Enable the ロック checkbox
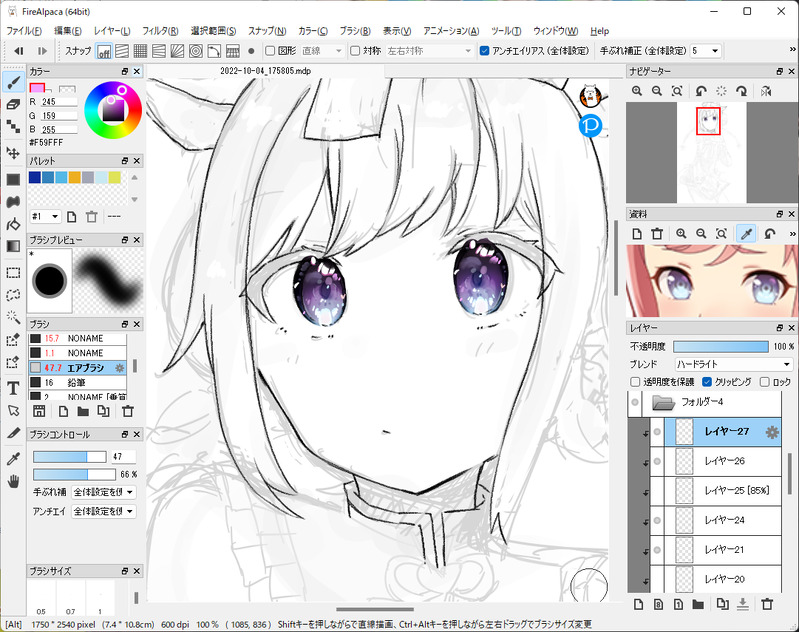The image size is (799, 632). [x=764, y=382]
